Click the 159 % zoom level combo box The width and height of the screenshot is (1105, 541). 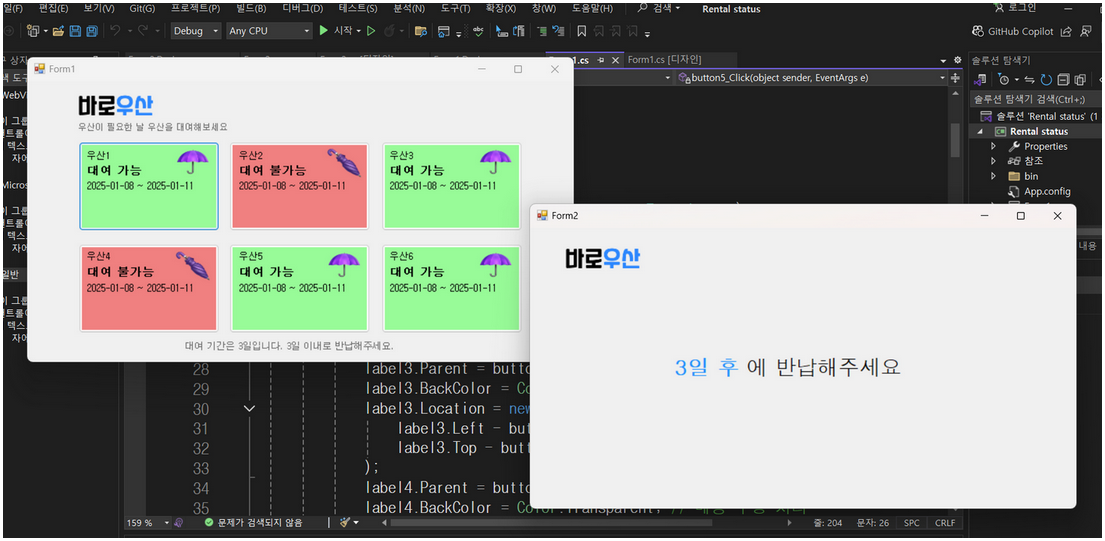148,523
